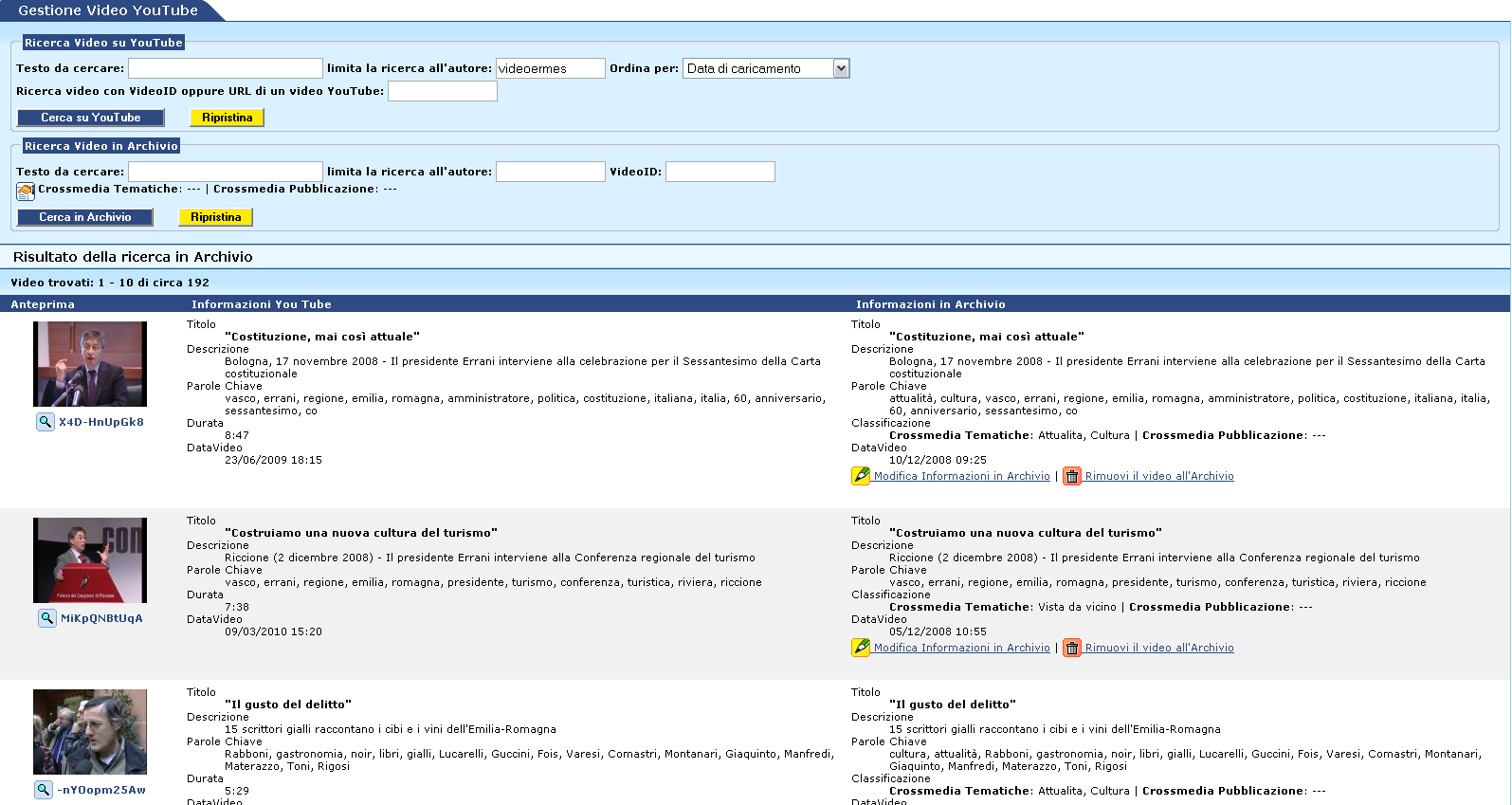Click the "Risultato della ricerca in Archivio" heading

pyautogui.click(x=133, y=257)
